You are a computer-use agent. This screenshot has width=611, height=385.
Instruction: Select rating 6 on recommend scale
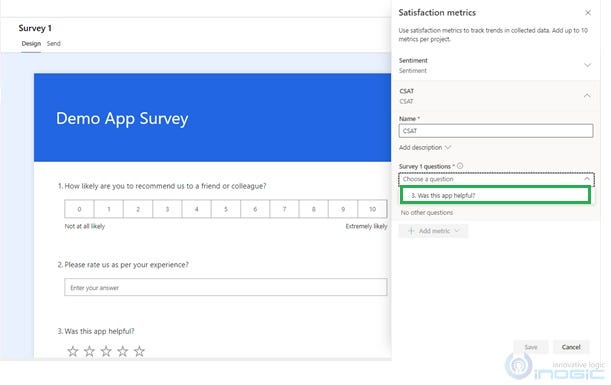point(255,209)
